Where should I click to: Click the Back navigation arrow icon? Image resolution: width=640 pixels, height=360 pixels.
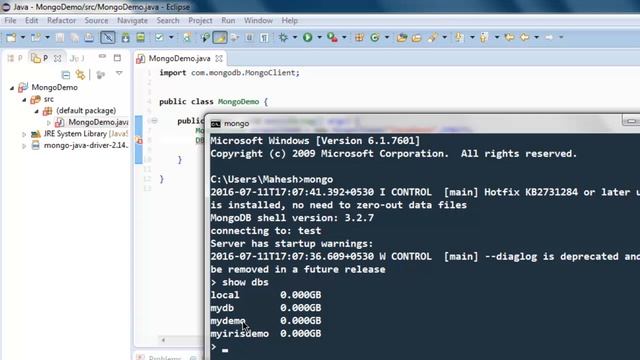click(x=524, y=38)
